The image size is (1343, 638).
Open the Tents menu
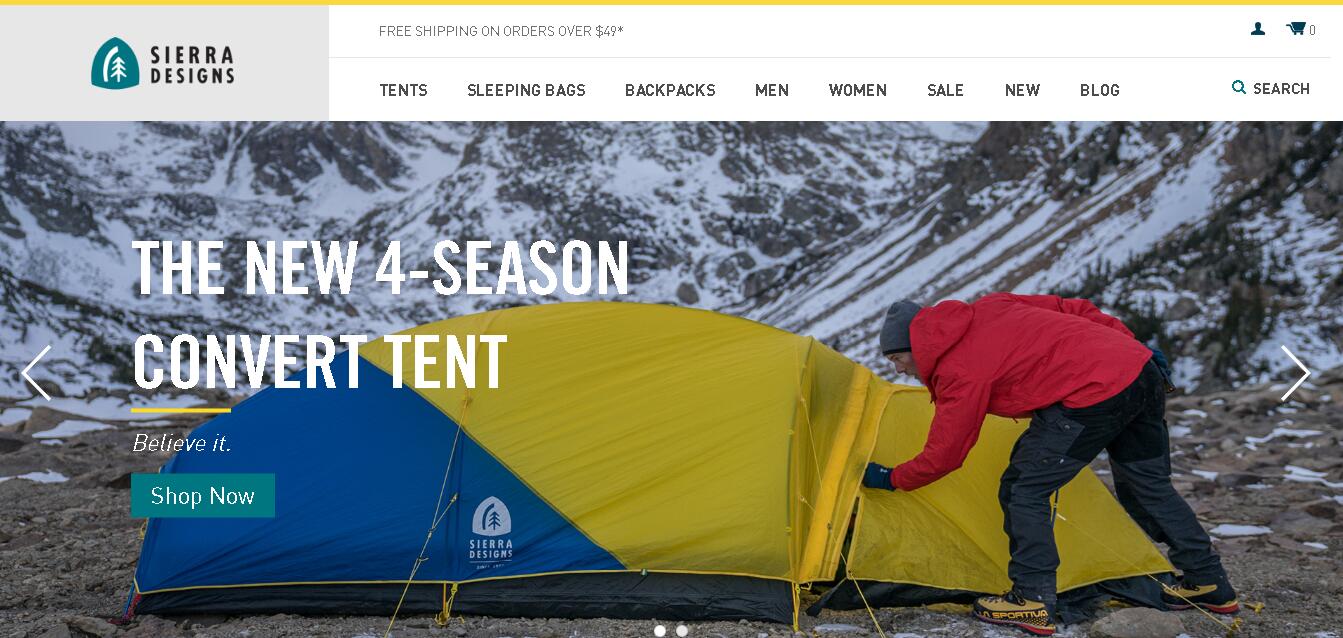403,90
